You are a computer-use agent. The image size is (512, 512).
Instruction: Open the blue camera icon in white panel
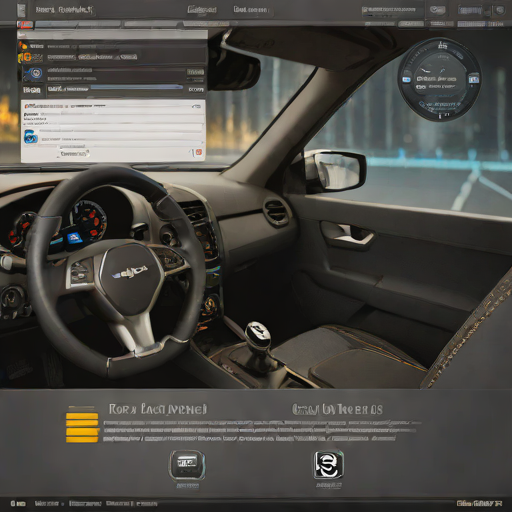[31, 137]
